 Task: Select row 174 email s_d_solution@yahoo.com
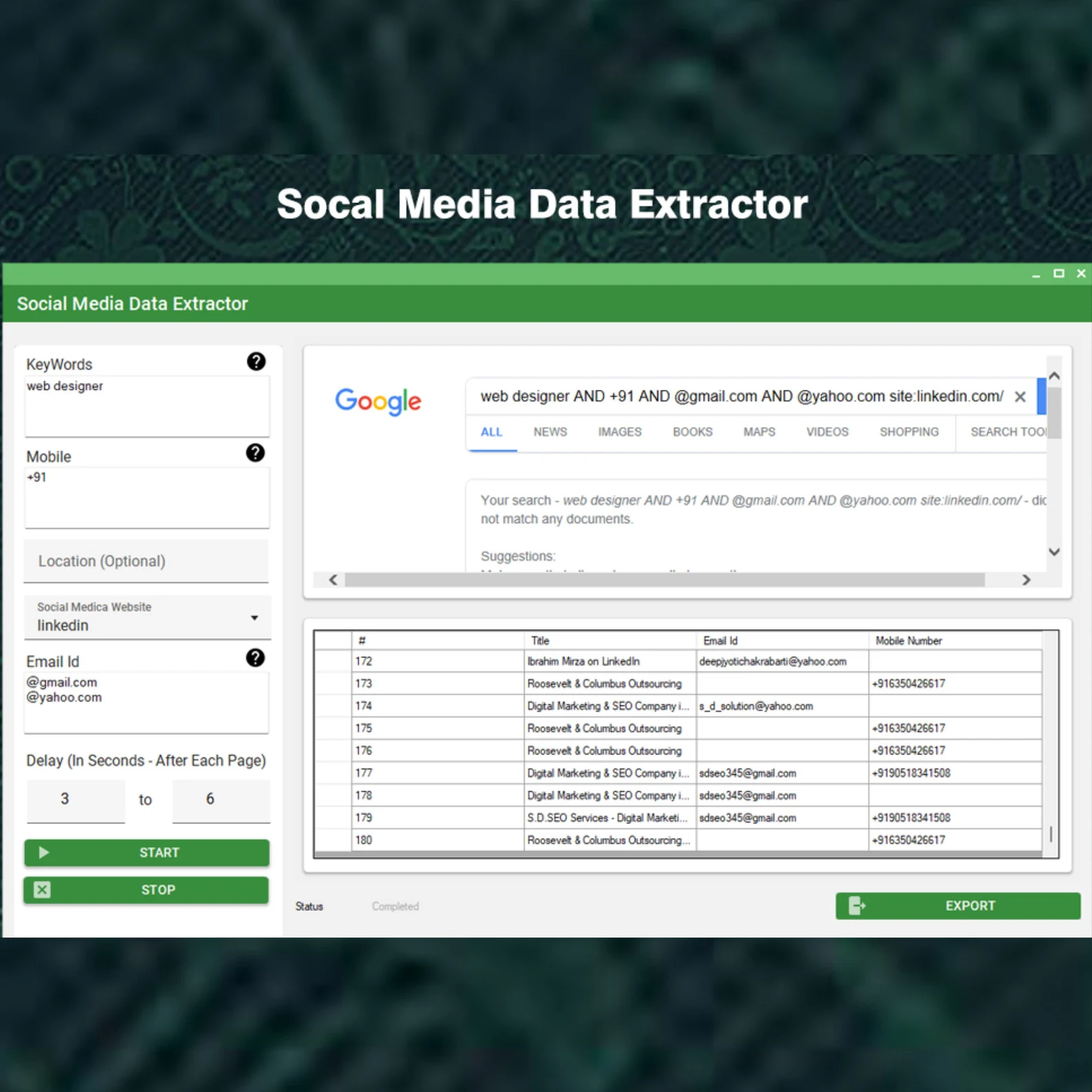[783, 706]
